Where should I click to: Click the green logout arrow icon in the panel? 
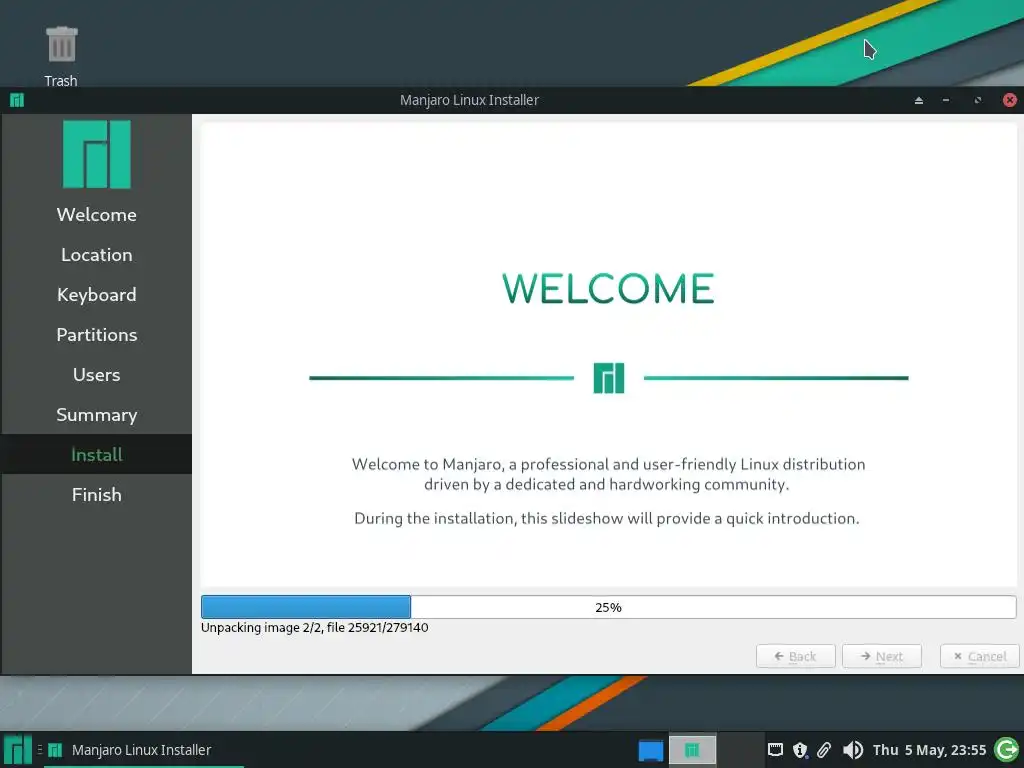click(1006, 749)
